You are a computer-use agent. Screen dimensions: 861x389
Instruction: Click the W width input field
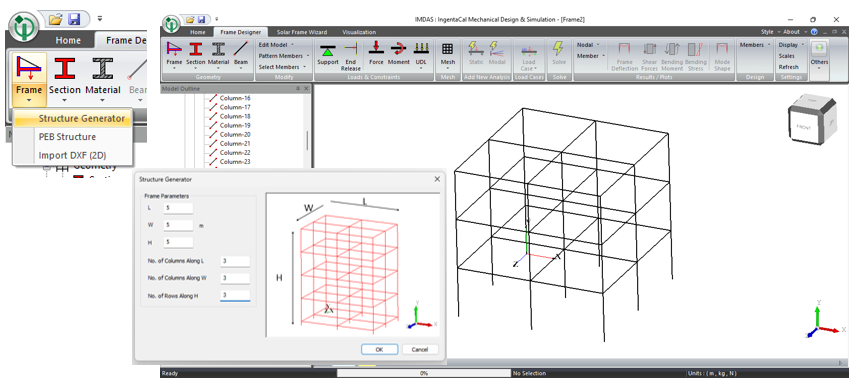tap(178, 225)
